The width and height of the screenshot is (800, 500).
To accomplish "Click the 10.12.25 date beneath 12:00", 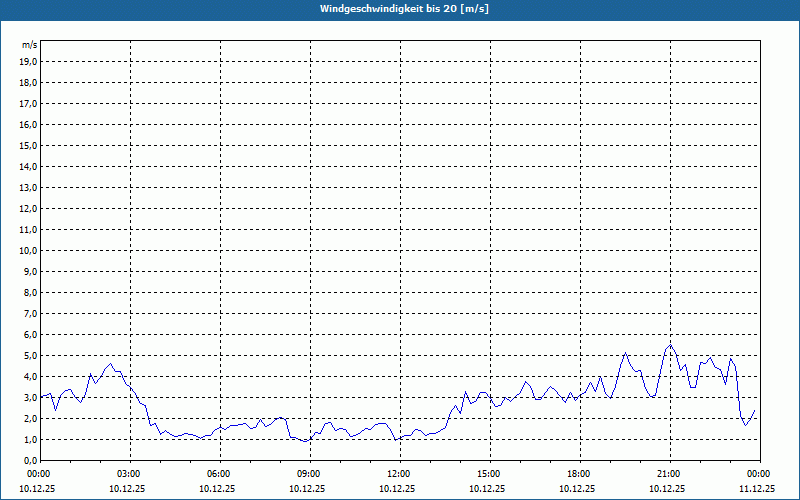I will 399,489.
